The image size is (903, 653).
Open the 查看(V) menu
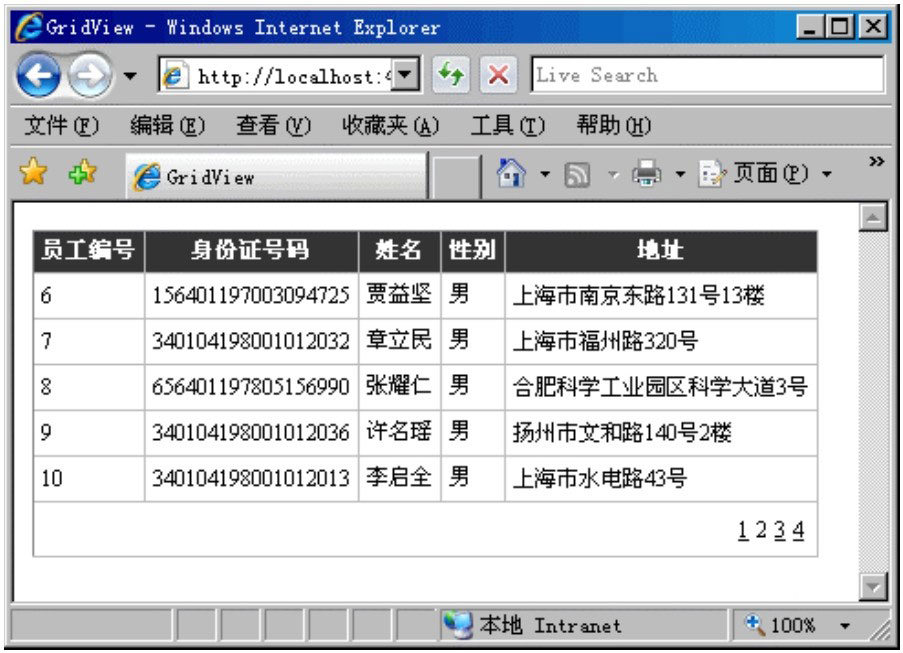pos(273,125)
